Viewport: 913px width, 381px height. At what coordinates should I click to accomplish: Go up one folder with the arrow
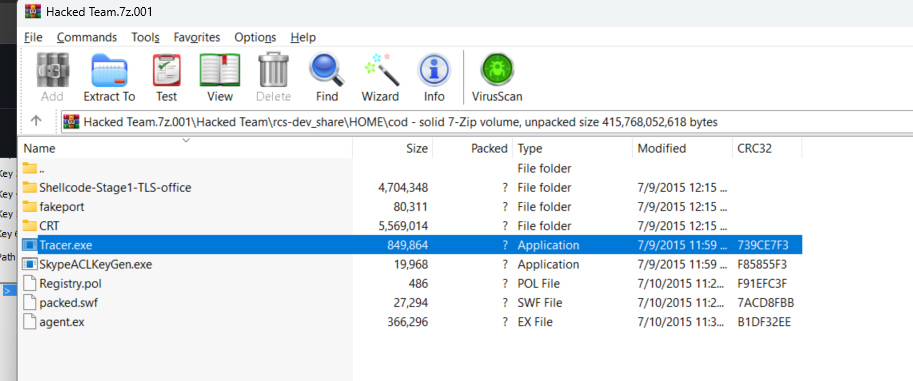36,121
